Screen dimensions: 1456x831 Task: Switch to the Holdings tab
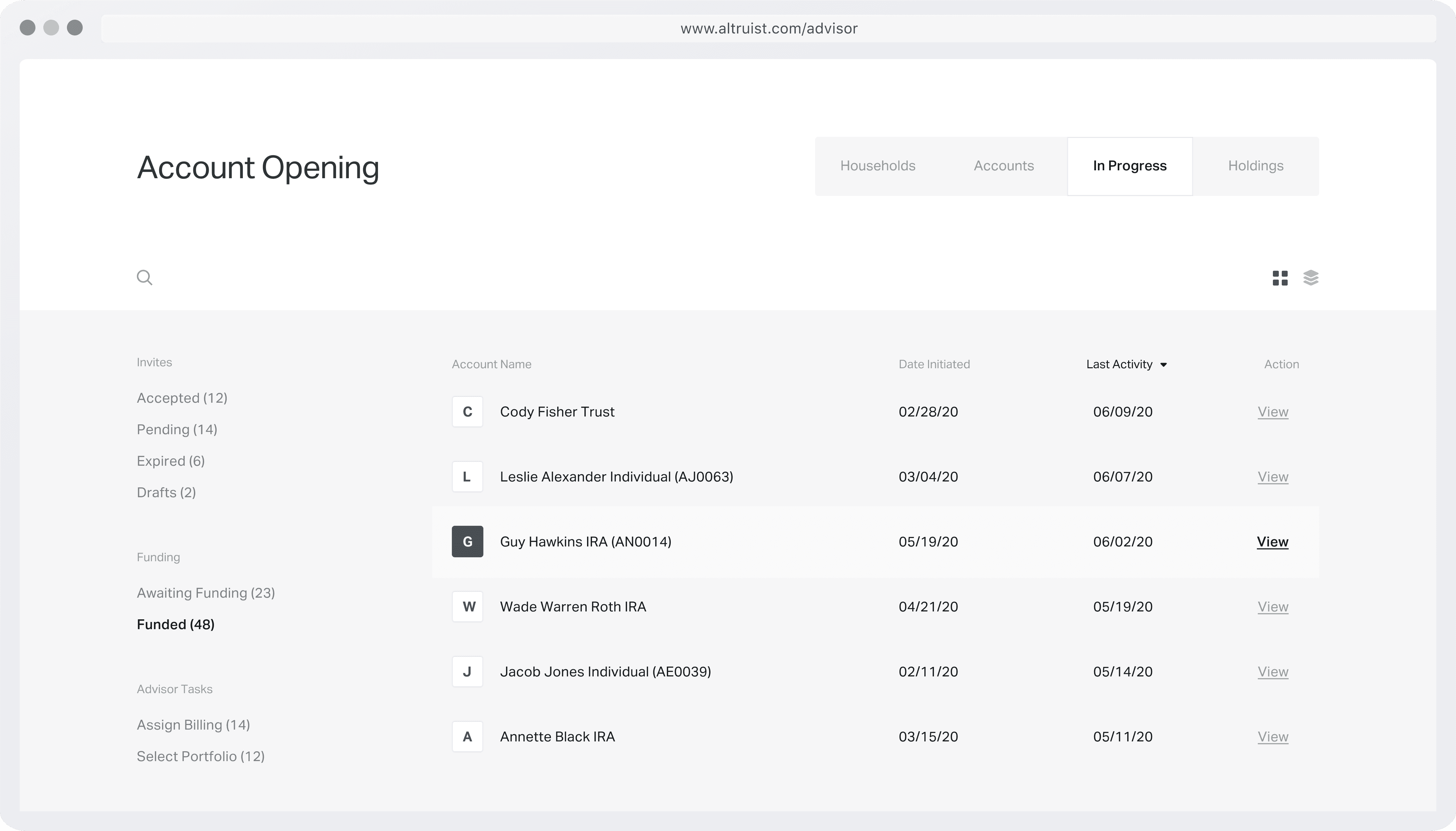coord(1255,166)
